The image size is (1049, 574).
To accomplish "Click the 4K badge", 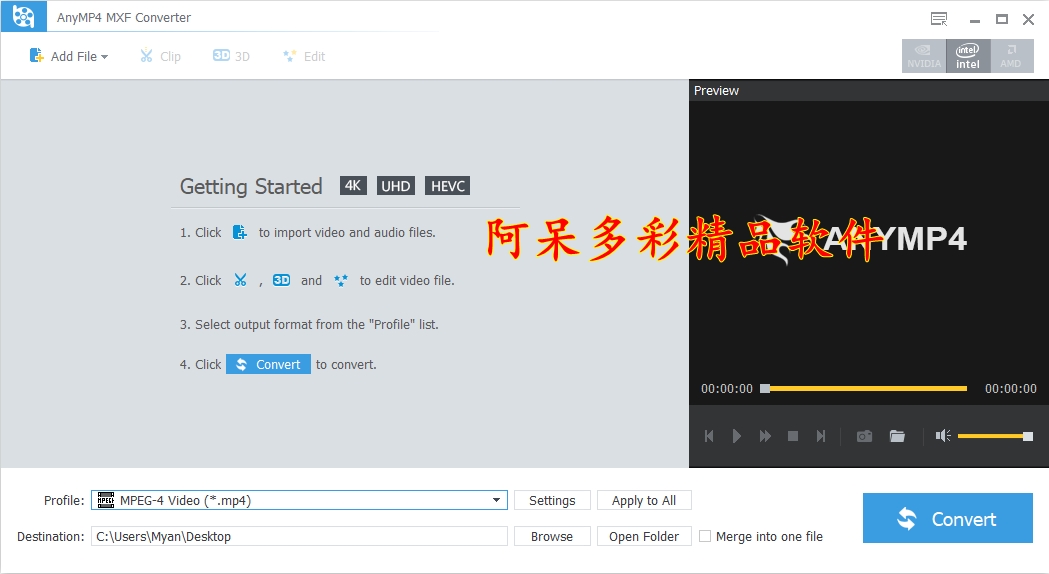I will click(x=353, y=185).
